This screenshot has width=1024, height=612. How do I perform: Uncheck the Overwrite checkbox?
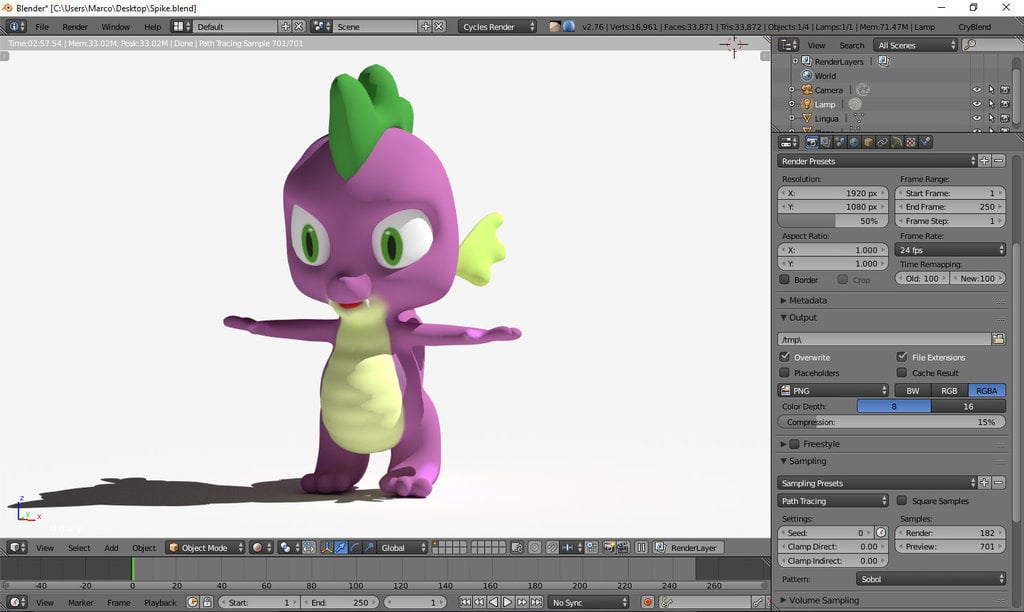click(785, 357)
